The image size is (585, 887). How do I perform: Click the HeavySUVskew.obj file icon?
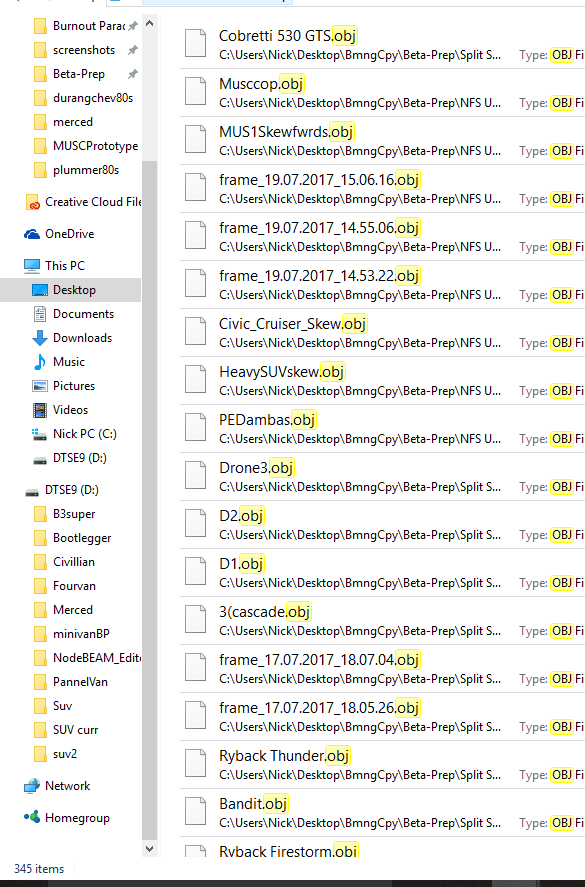(196, 379)
